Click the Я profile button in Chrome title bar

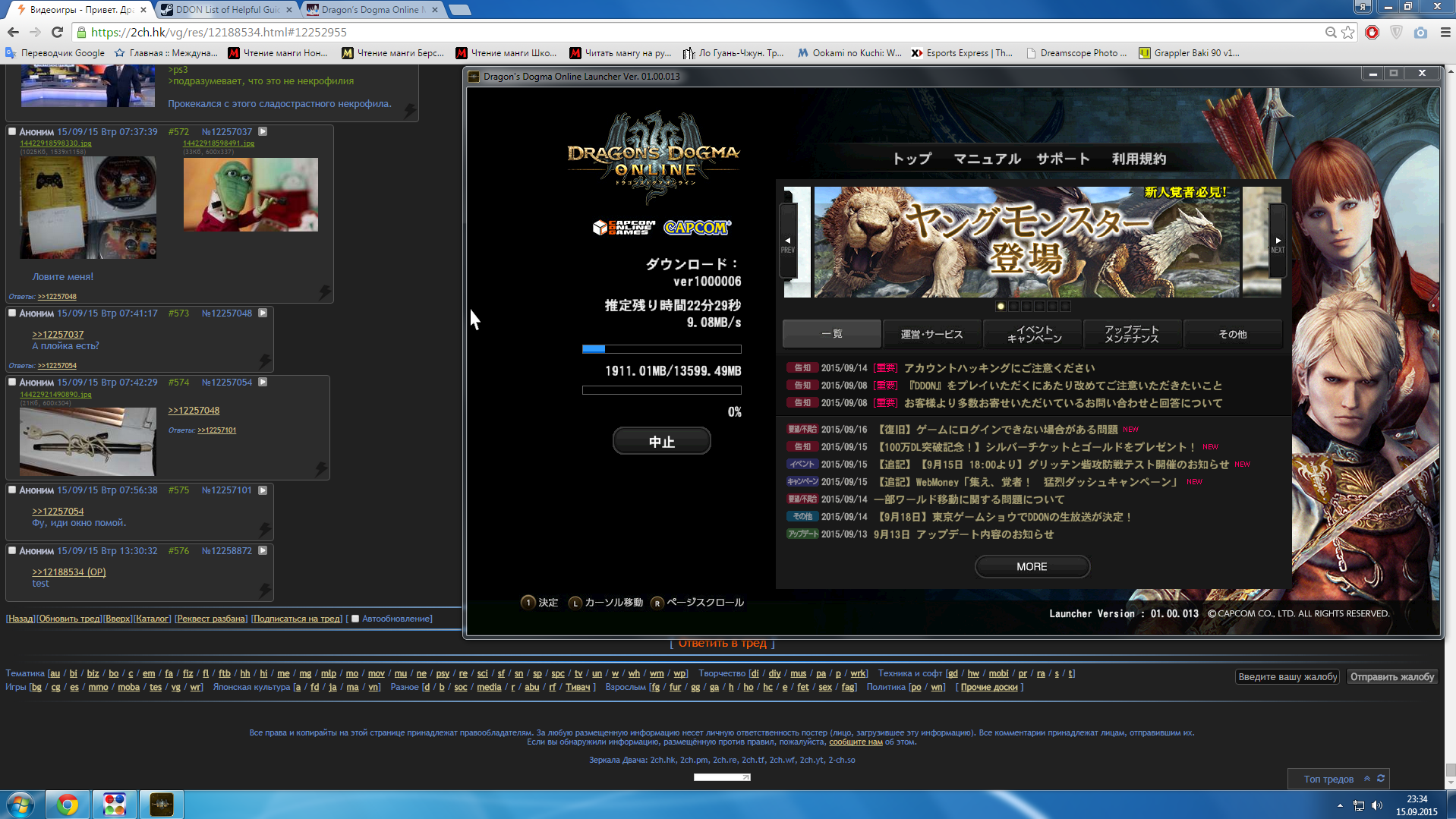tap(1363, 7)
